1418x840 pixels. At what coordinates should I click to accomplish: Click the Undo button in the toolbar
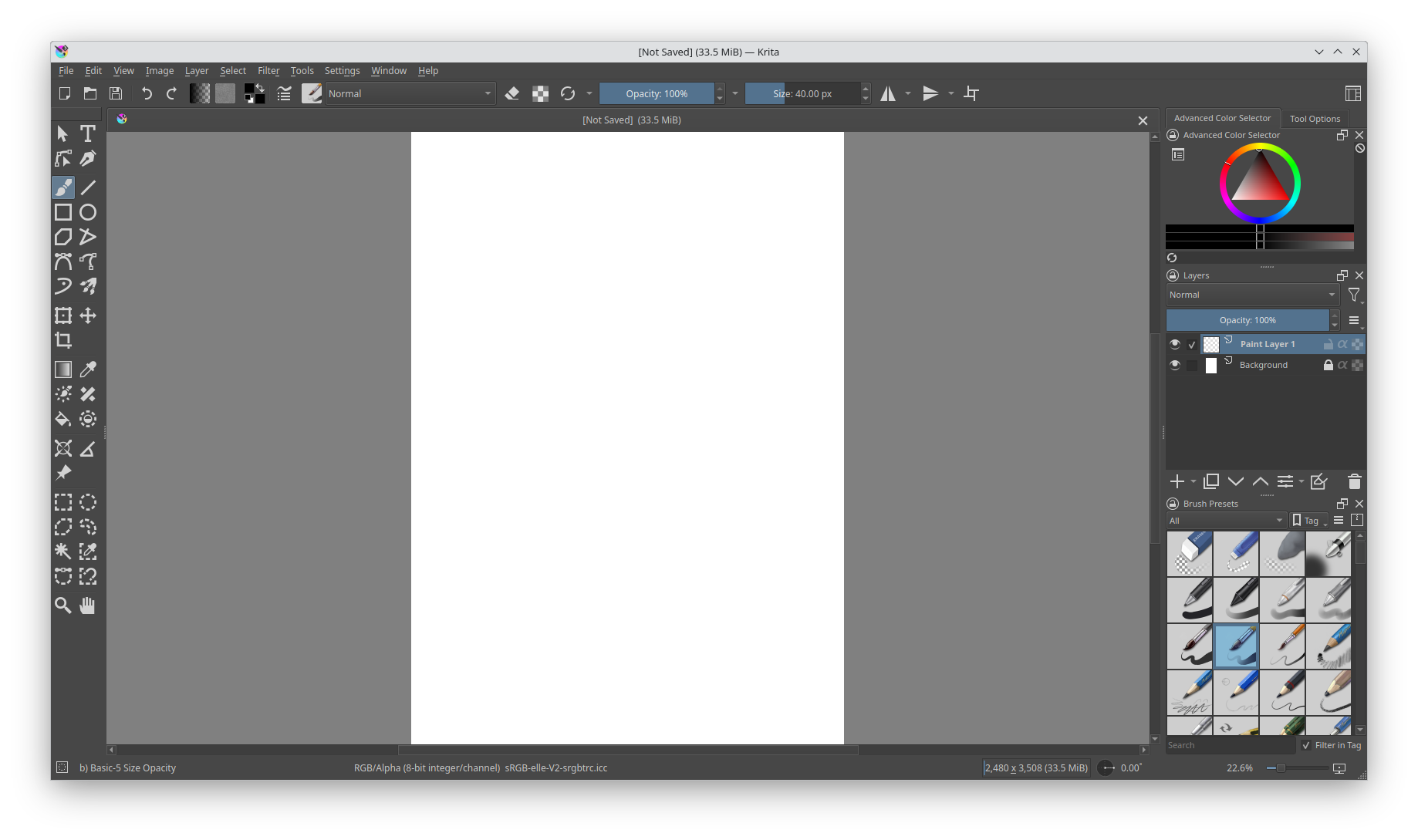click(147, 93)
